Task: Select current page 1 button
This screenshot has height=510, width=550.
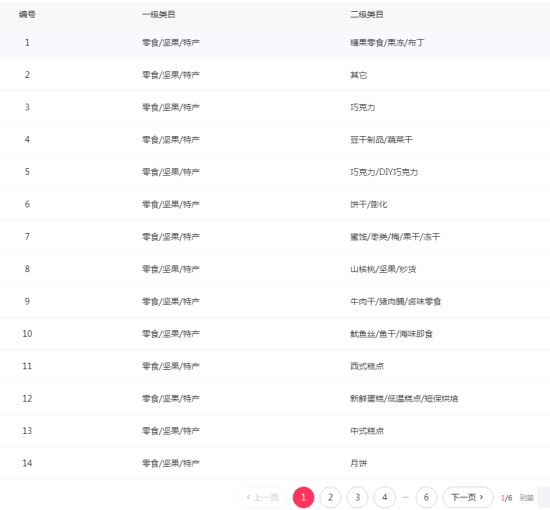Action: [303, 497]
